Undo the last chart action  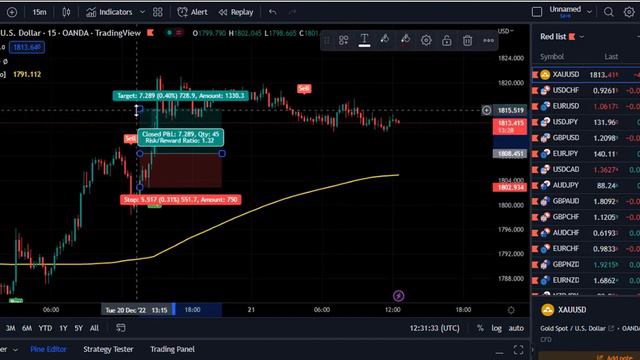pos(273,12)
